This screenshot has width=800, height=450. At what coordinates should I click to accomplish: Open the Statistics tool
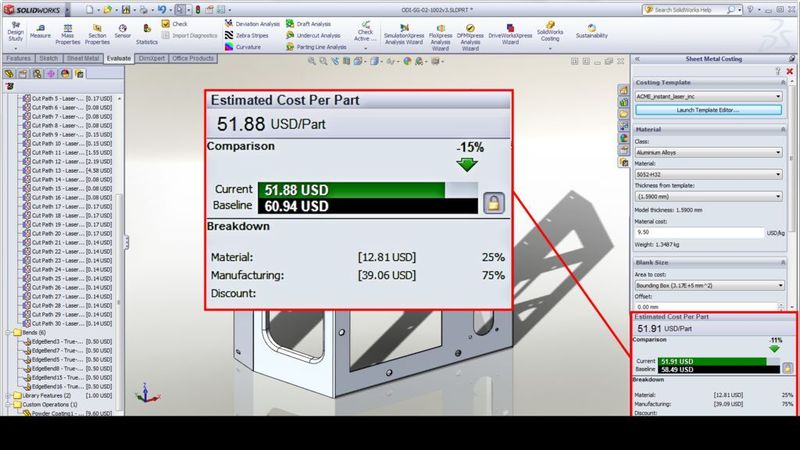point(146,34)
